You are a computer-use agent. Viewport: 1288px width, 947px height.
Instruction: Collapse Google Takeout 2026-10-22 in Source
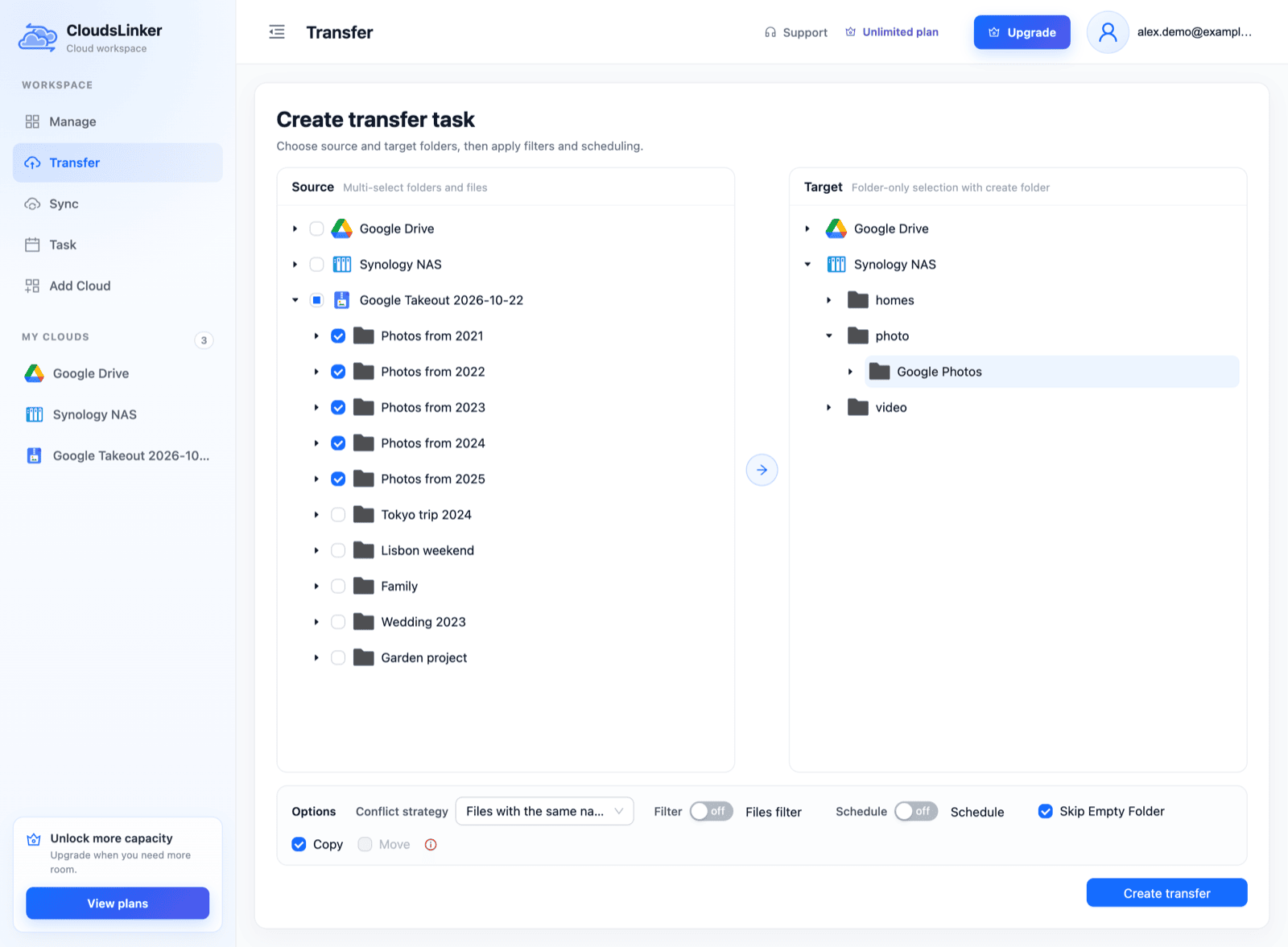click(x=295, y=300)
